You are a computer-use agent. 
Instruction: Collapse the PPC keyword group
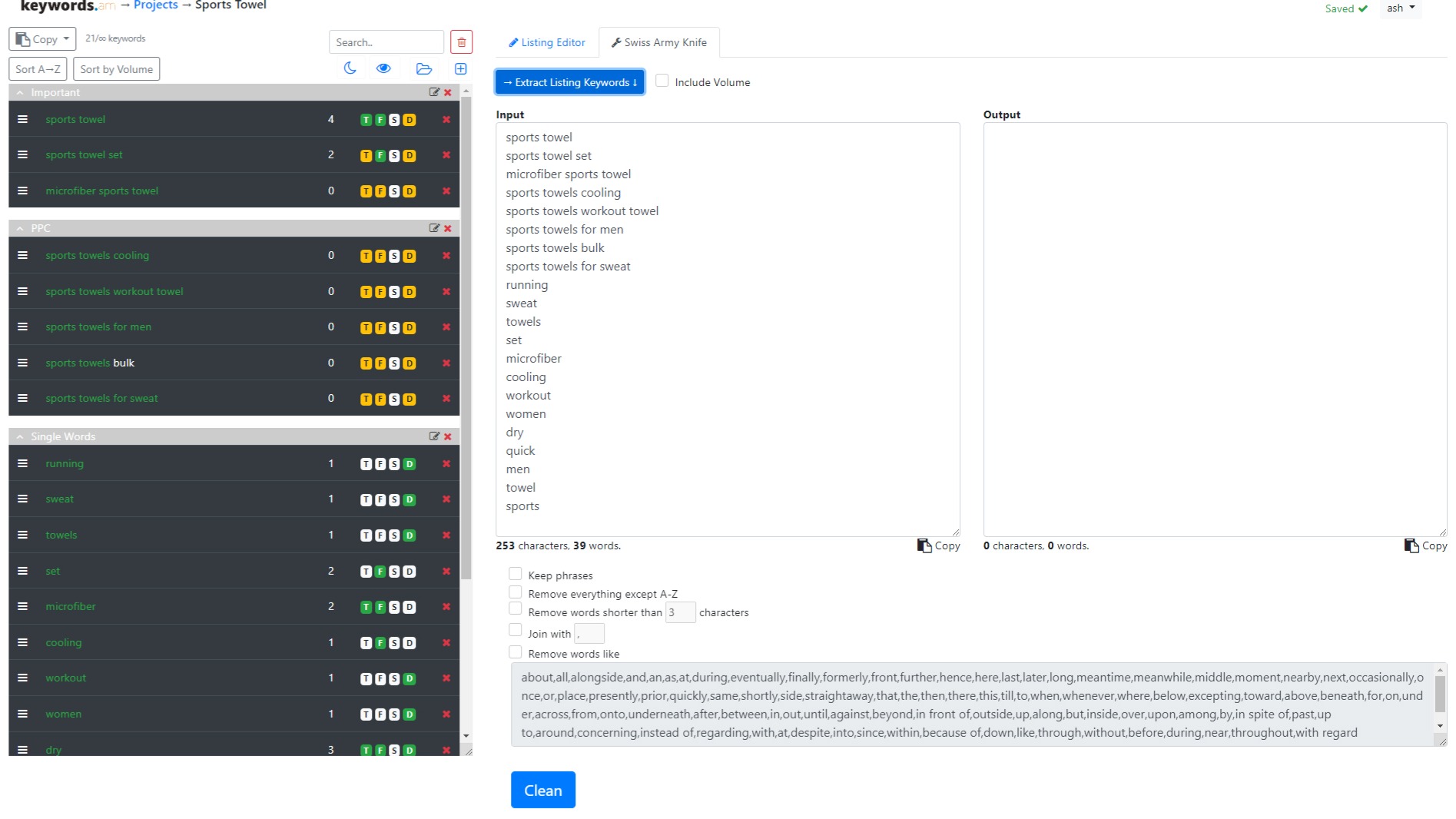20,228
